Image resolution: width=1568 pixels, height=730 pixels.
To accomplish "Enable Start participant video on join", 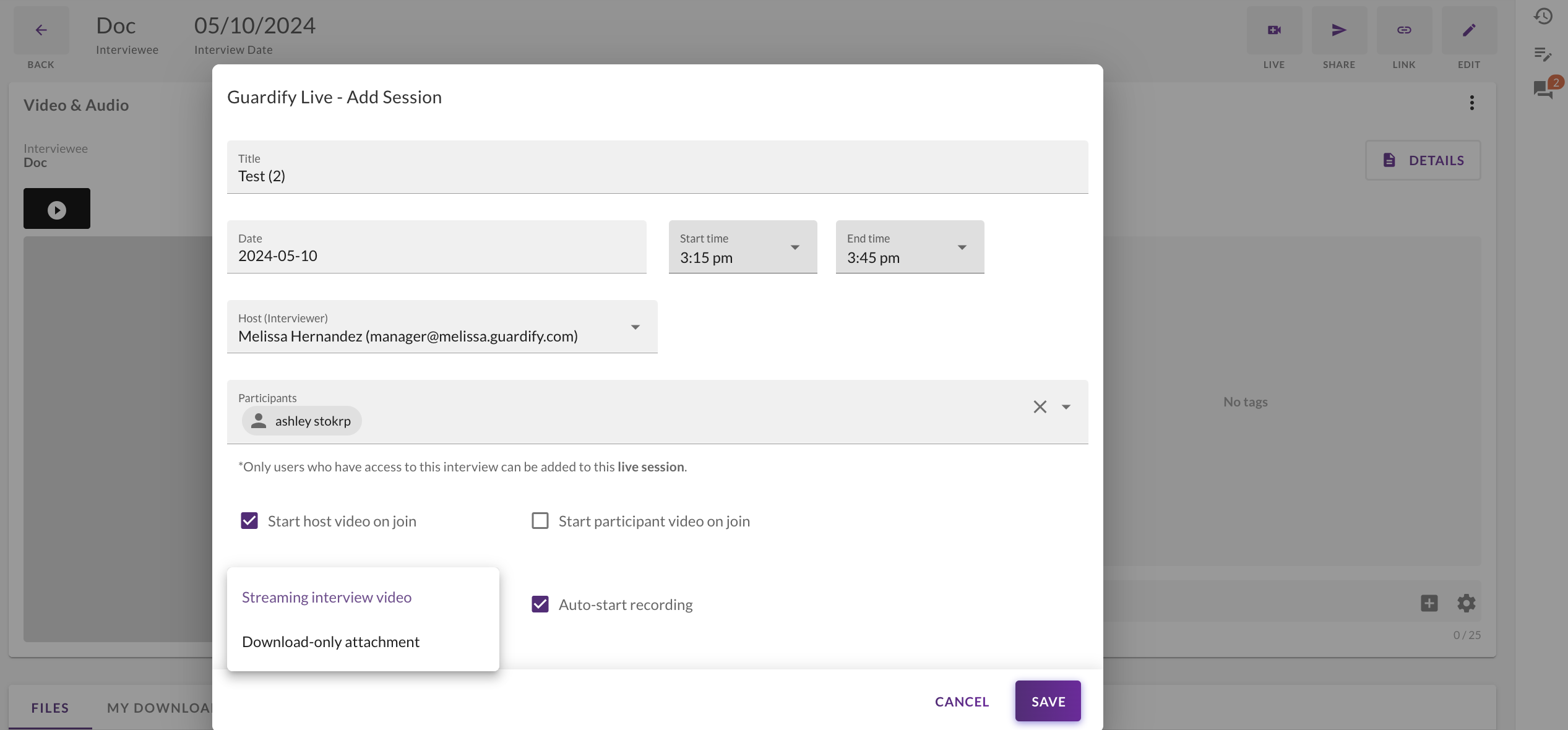I will [540, 521].
